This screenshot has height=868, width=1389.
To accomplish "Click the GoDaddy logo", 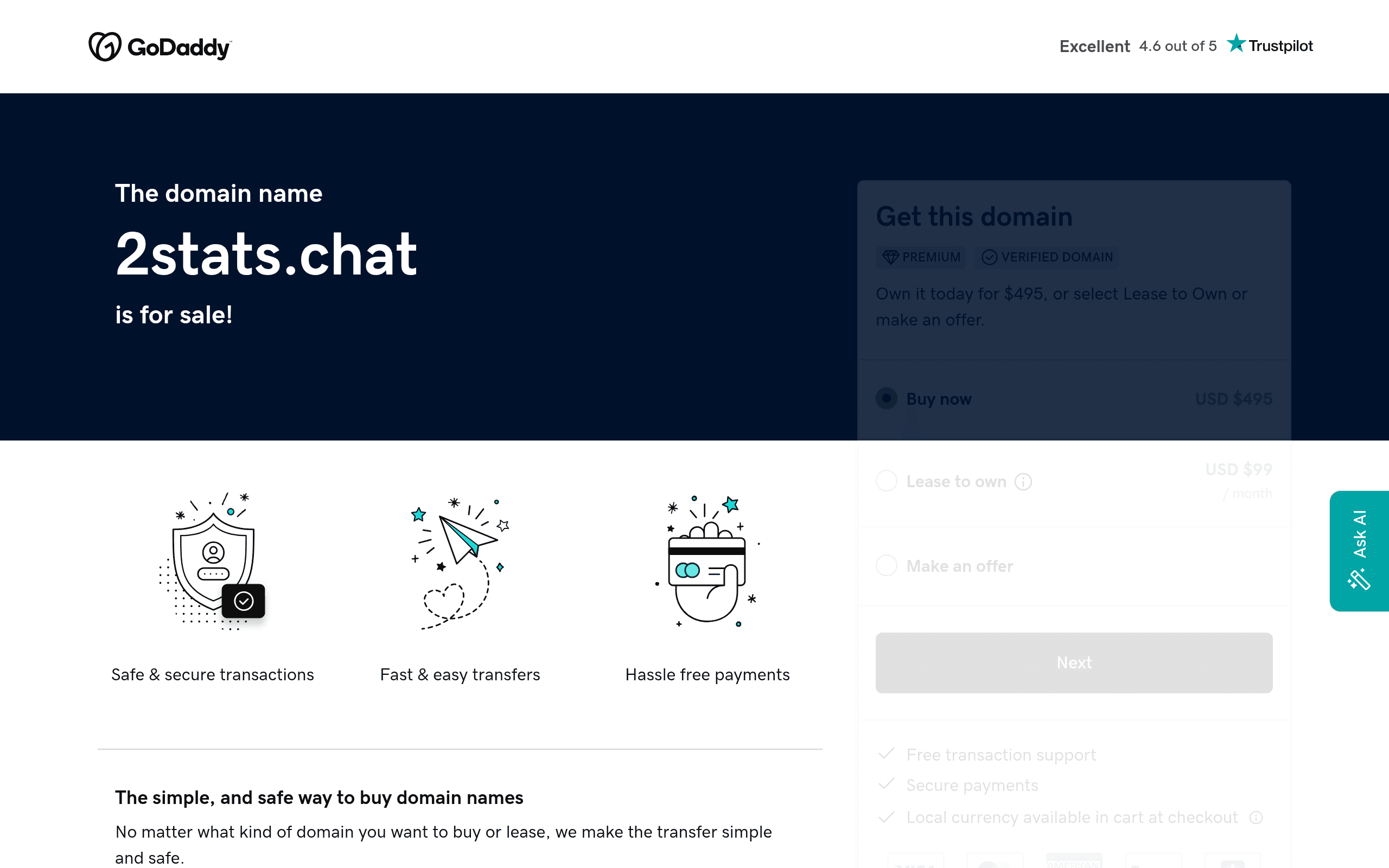I will (x=160, y=47).
